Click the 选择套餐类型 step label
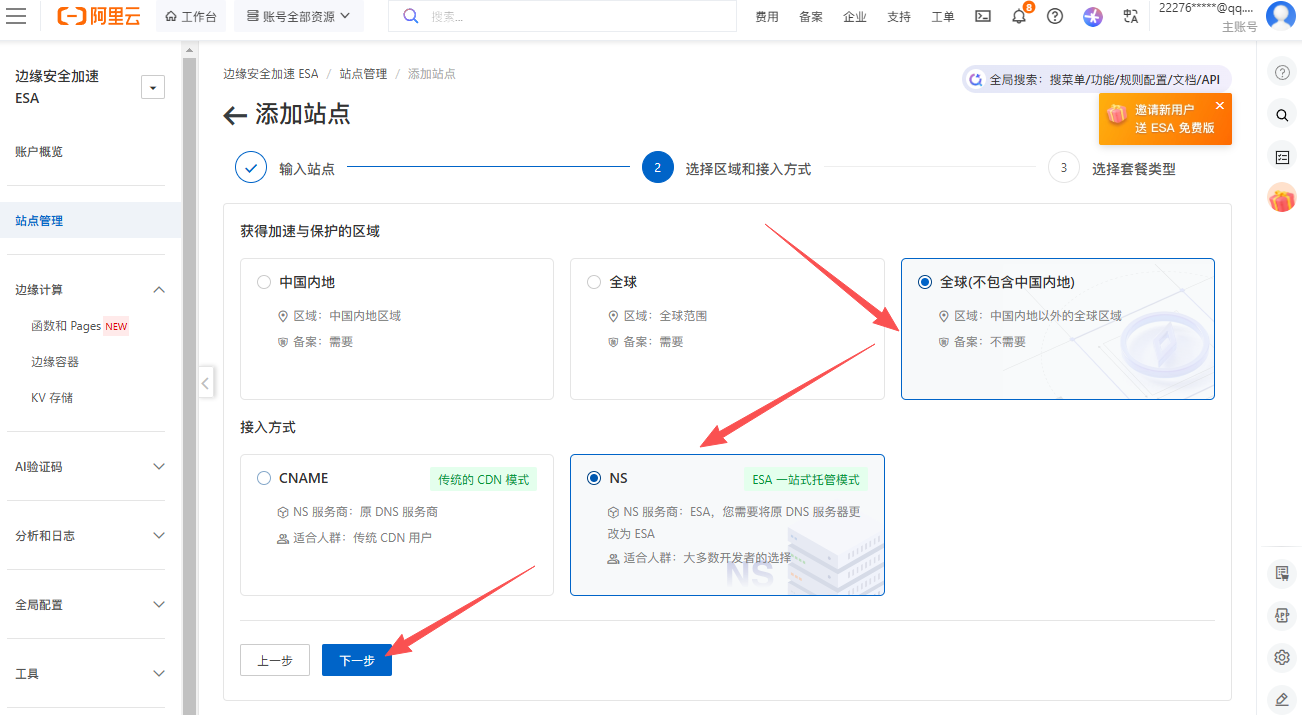Viewport: 1302px width, 715px height. [1134, 169]
